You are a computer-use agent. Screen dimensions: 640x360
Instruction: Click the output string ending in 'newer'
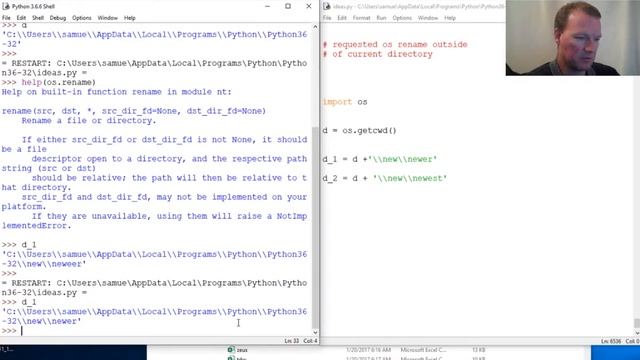(154, 316)
